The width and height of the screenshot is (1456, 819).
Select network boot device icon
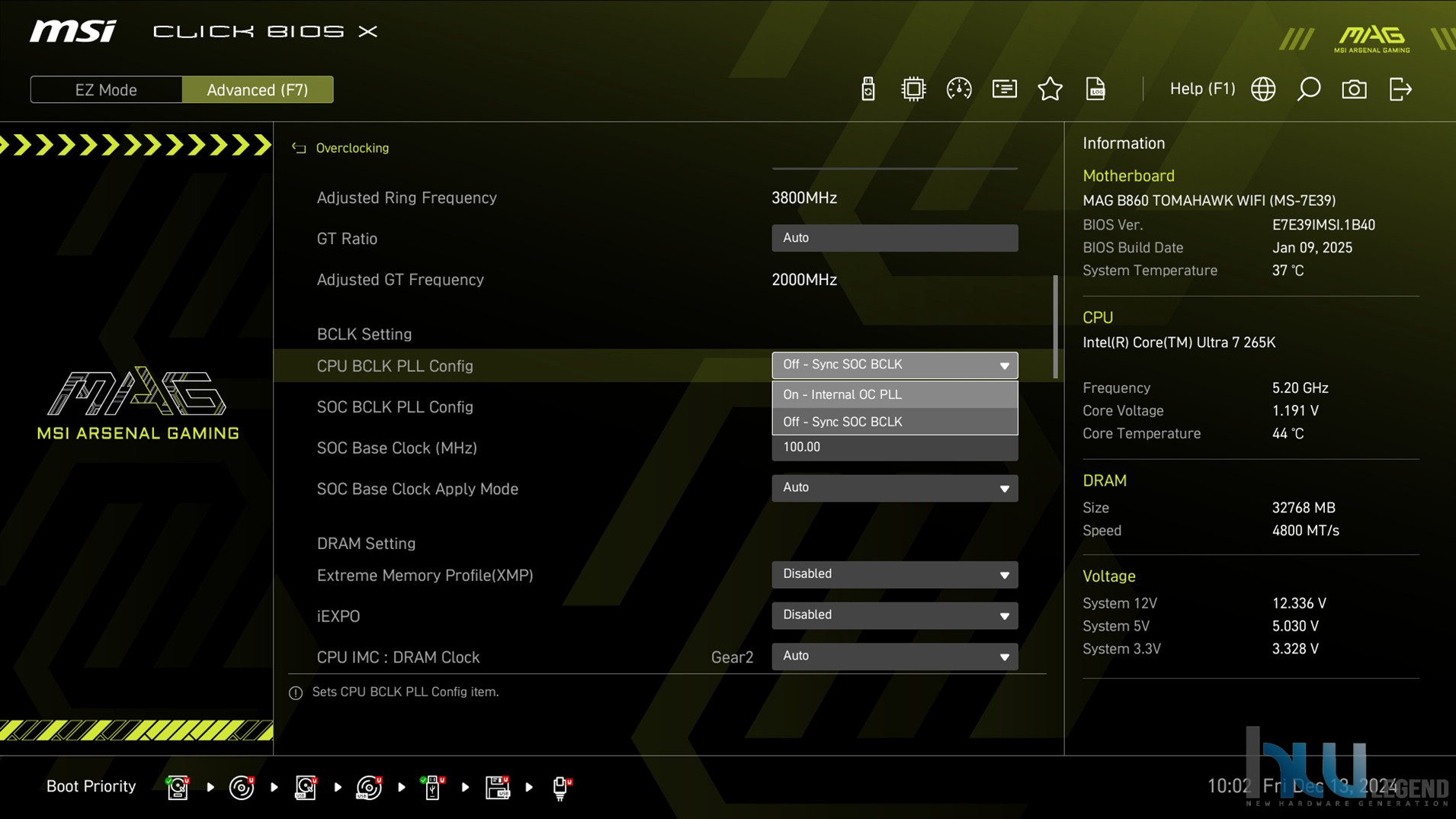(x=561, y=787)
